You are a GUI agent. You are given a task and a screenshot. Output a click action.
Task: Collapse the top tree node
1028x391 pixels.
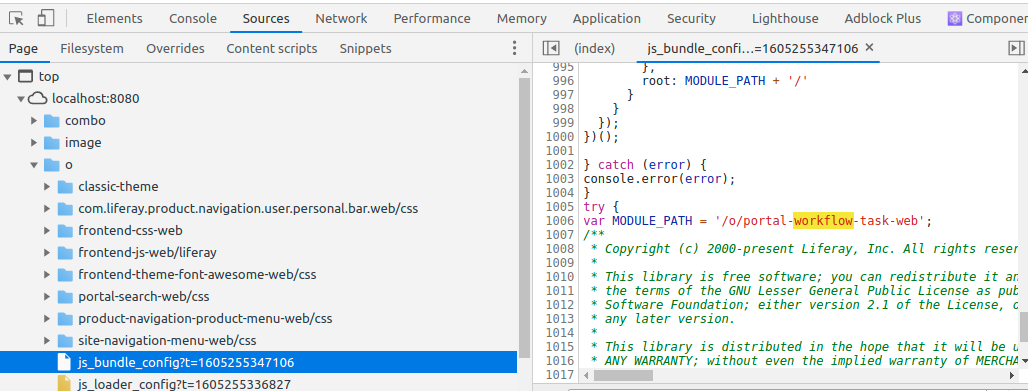(x=7, y=77)
